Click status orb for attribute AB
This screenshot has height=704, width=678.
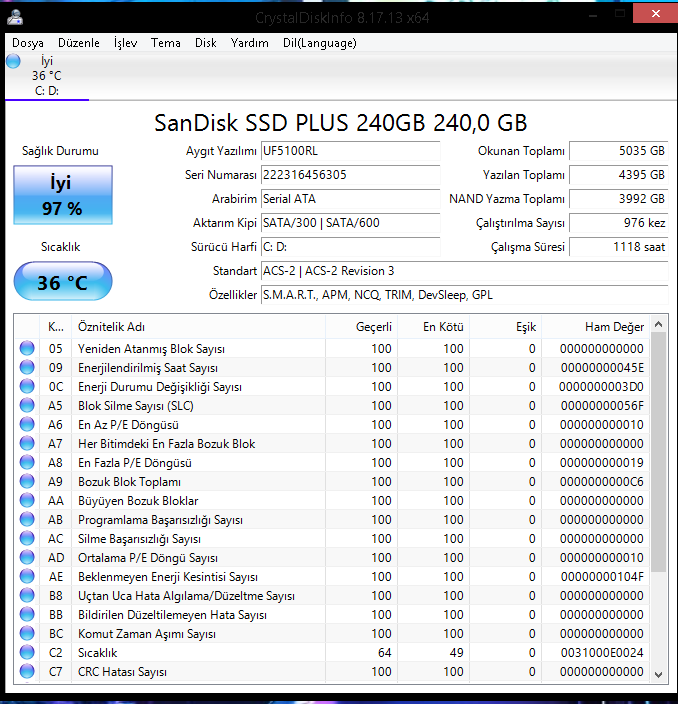pos(27,519)
